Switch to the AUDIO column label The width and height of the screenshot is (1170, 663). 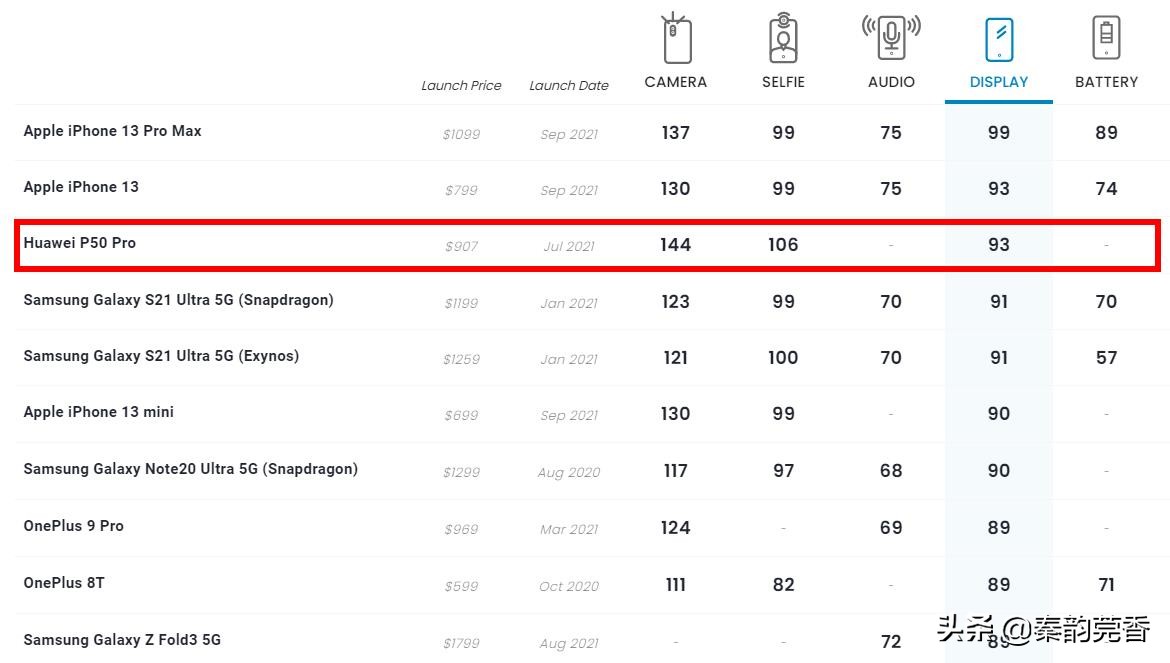891,82
